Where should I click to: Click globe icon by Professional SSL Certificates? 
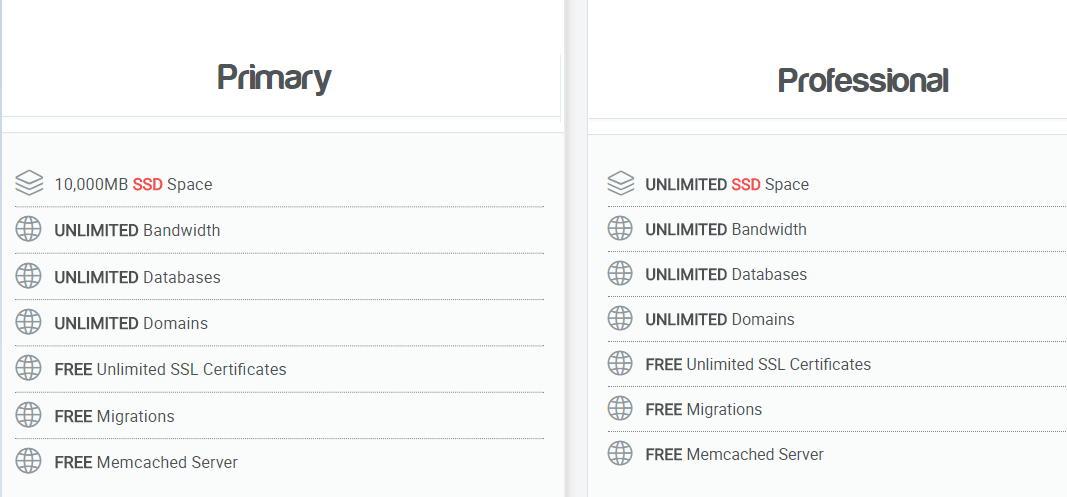(621, 363)
